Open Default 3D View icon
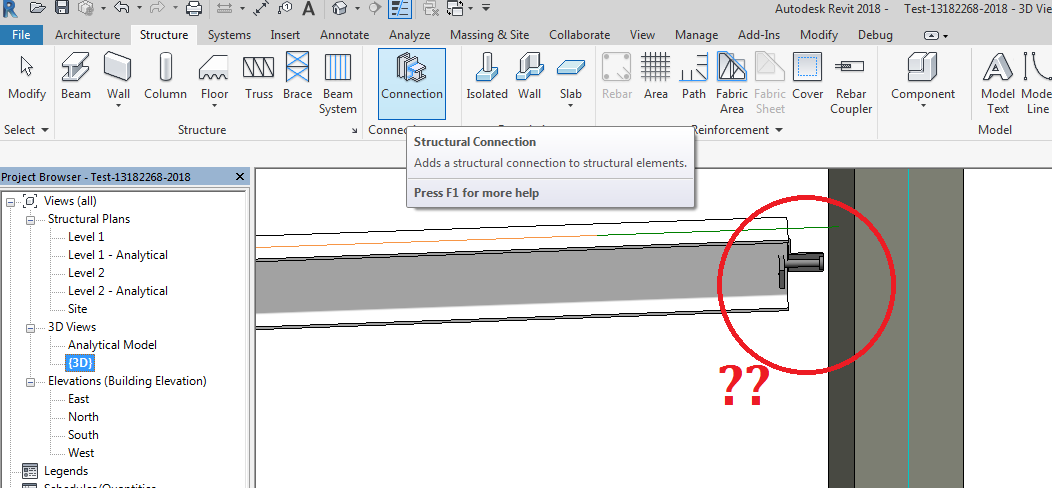Screen dimensions: 1052x488 click(x=341, y=8)
